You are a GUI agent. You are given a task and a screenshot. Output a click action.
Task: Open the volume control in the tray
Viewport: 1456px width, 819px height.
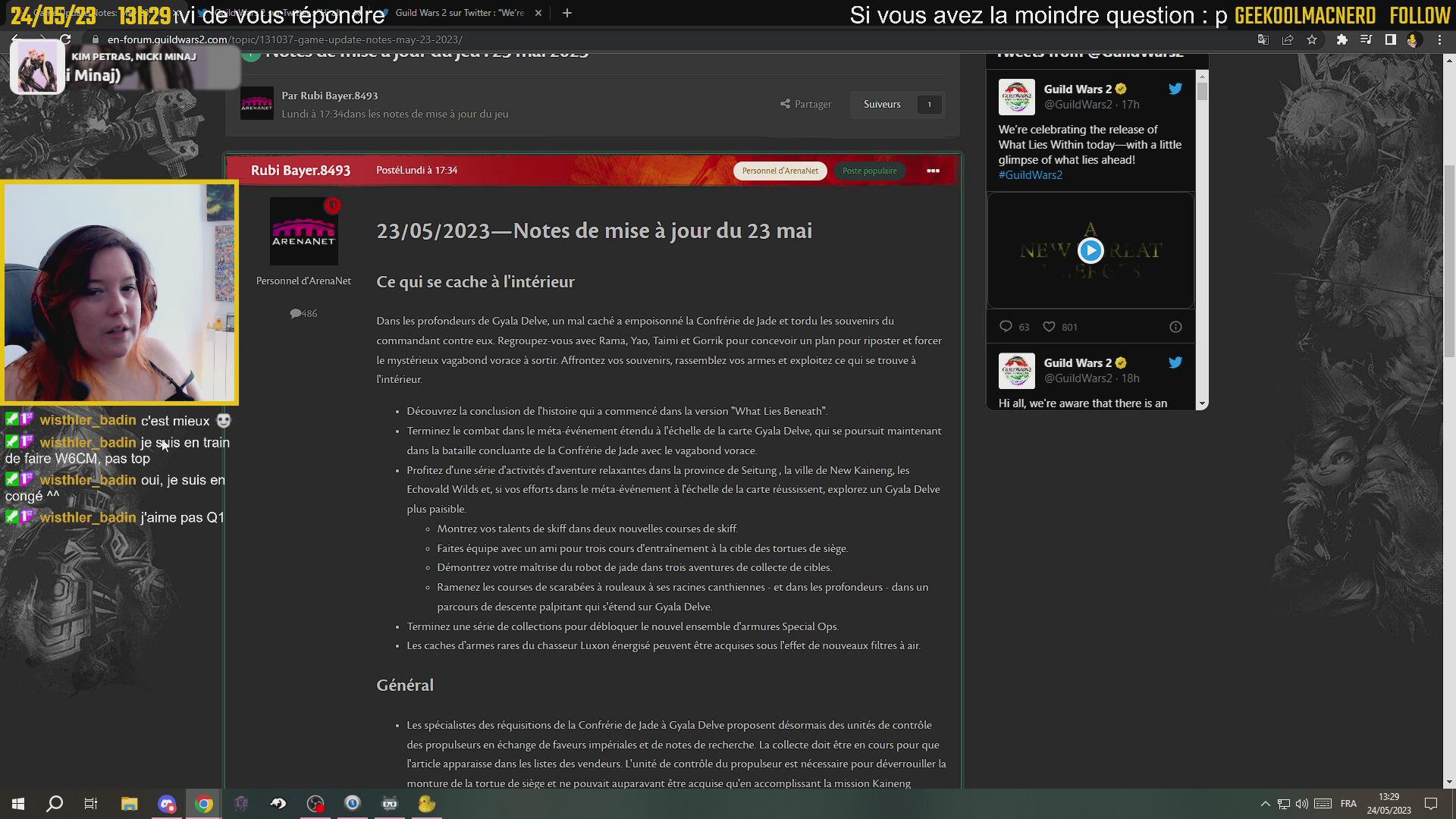point(1302,804)
